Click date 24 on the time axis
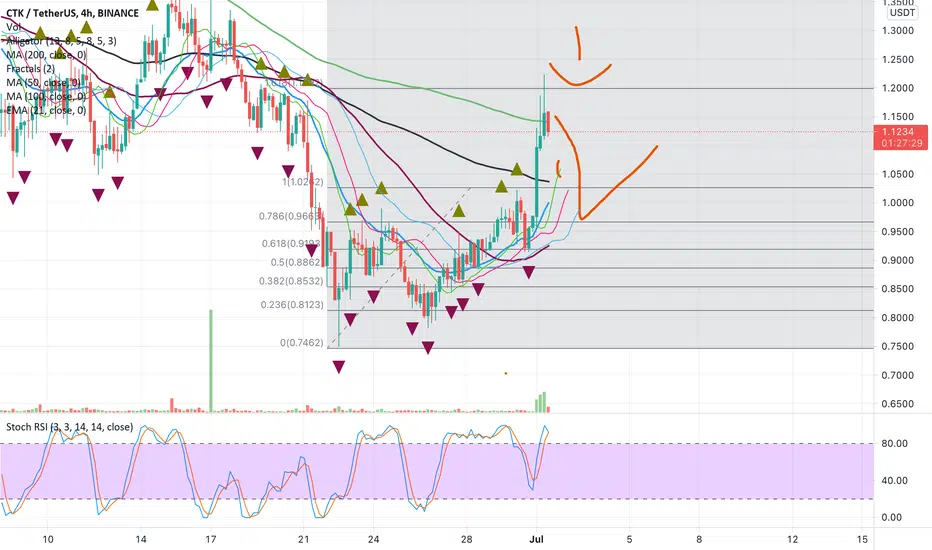 point(373,539)
